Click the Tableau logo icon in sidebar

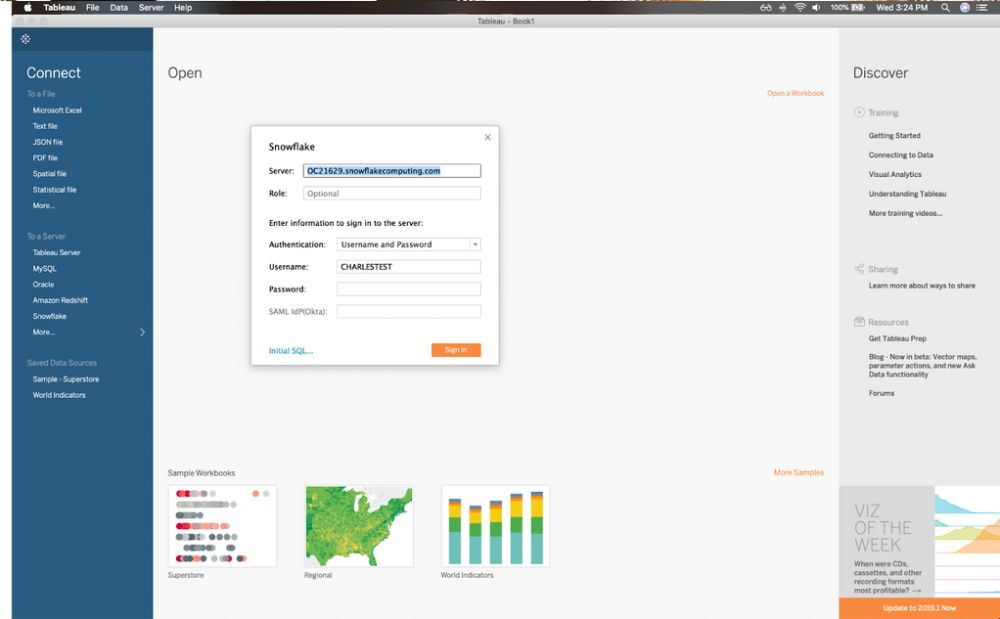click(26, 39)
